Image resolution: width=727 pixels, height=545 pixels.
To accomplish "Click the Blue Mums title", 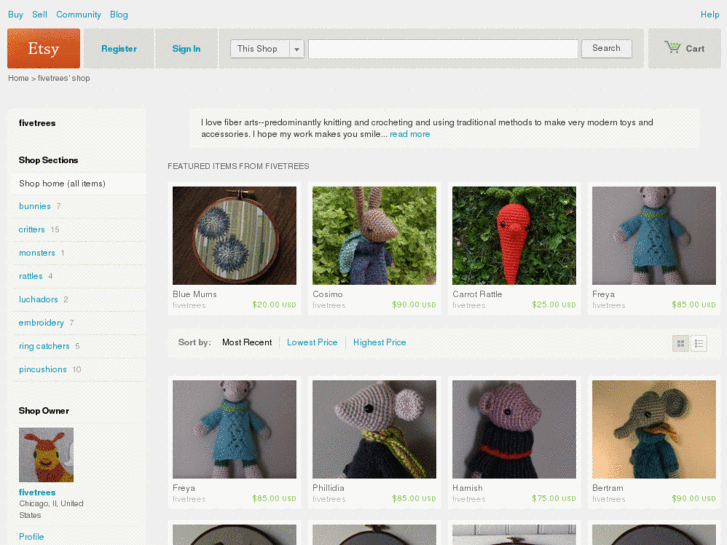I will point(195,294).
